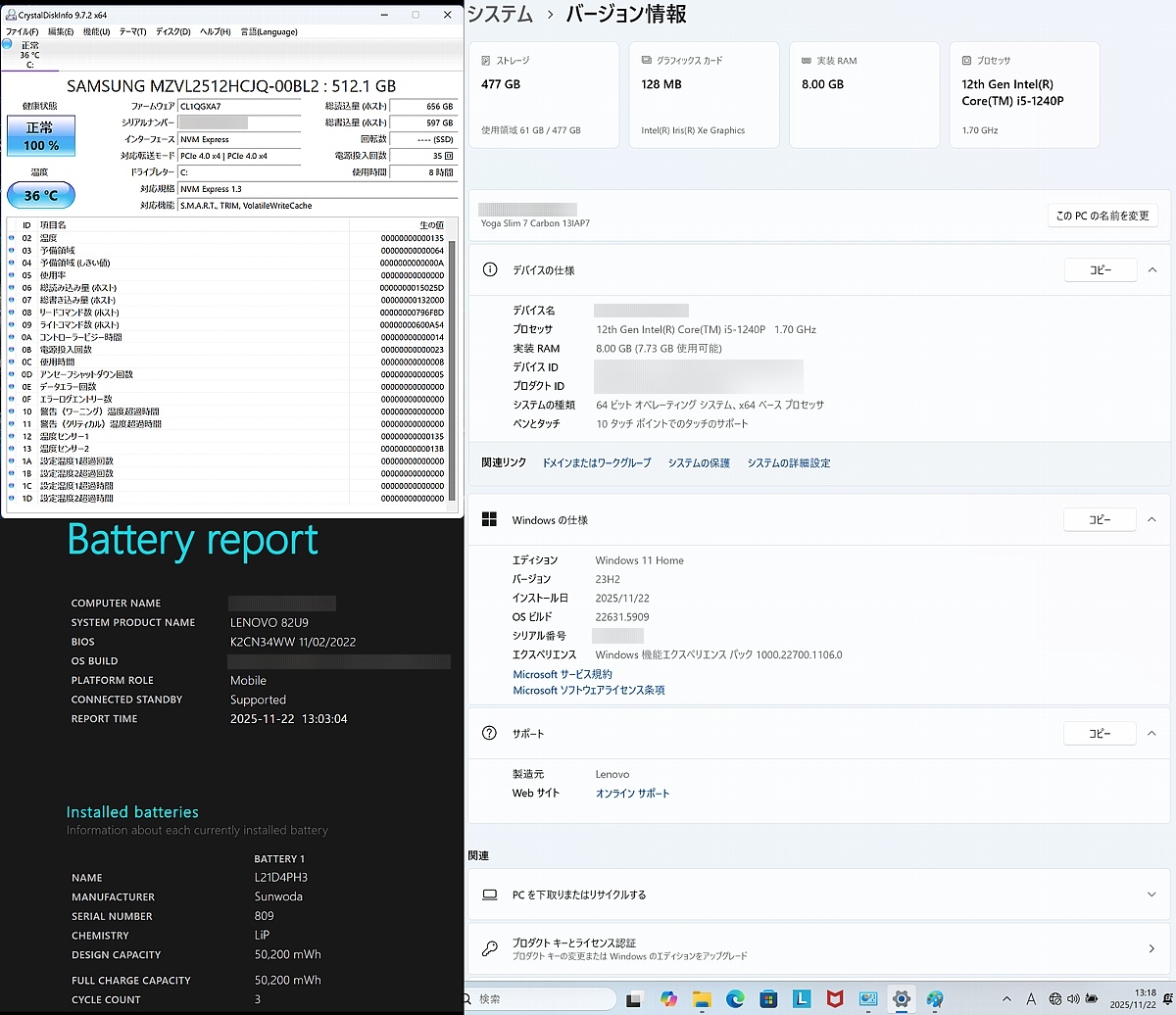The width and height of the screenshot is (1176, 1015).
Task: Open Microsoft Copilot from the taskbar
Action: (x=669, y=998)
